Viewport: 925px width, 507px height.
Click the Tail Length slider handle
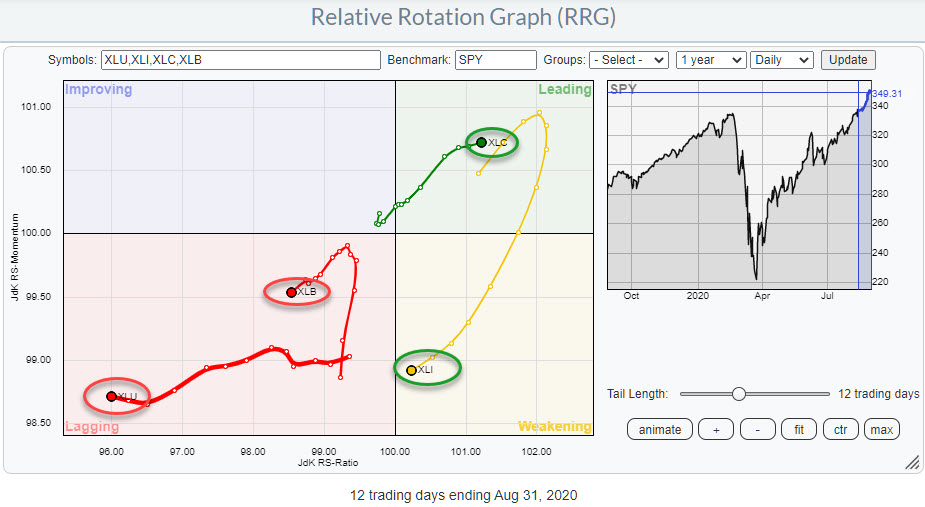[x=739, y=394]
